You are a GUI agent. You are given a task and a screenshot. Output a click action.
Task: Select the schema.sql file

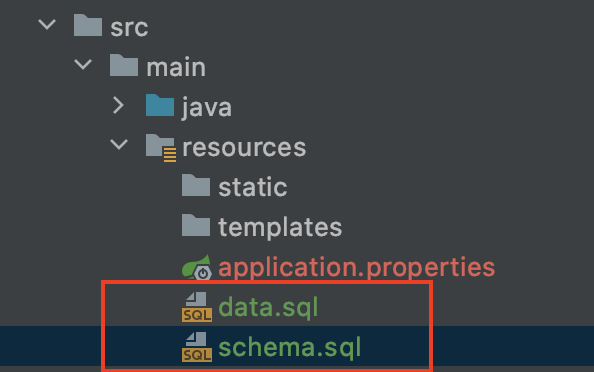point(290,347)
